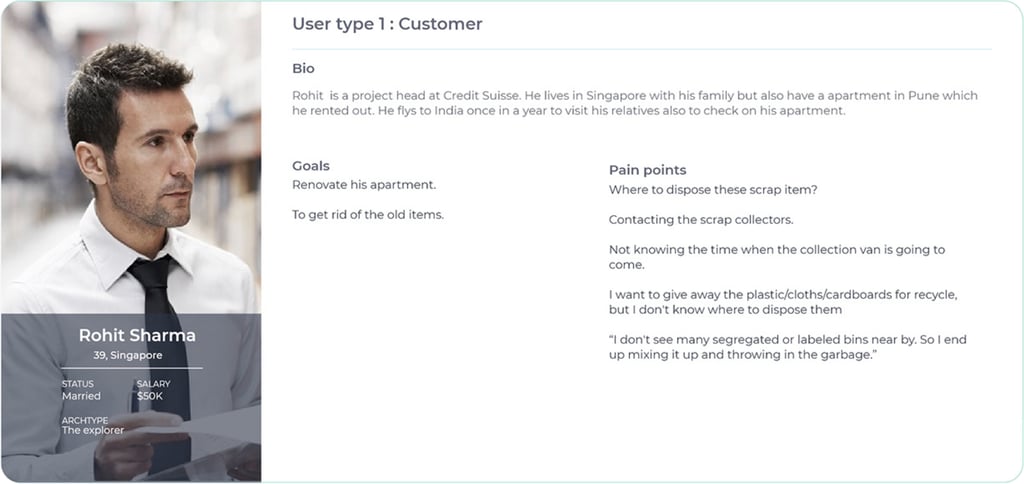Click the "Married" status value
The width and height of the screenshot is (1024, 484).
(x=81, y=396)
